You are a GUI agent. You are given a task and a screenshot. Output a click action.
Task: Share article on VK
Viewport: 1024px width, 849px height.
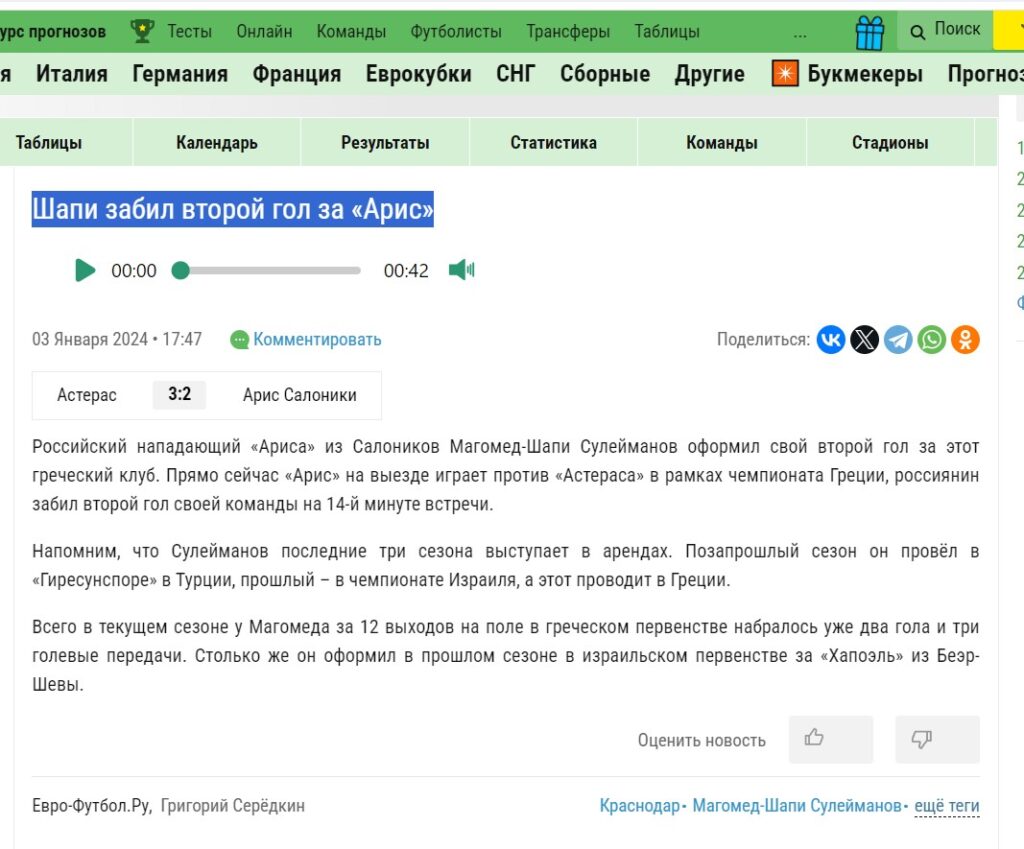(x=831, y=340)
